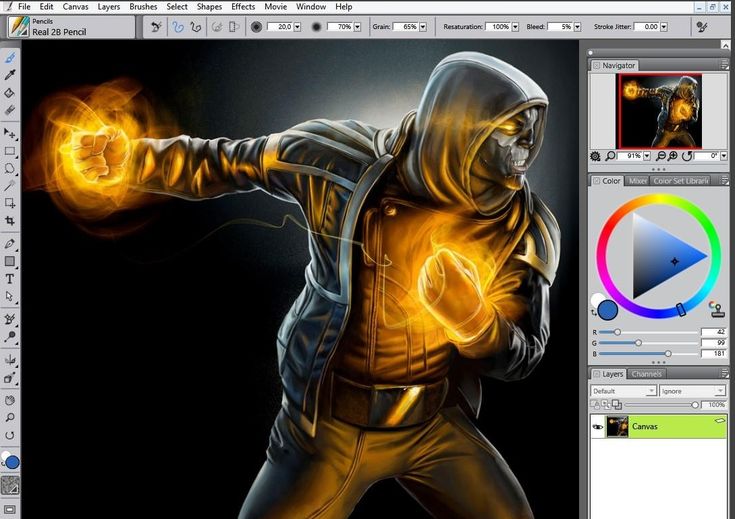
Task: Swap main and additional colors arrow
Action: [594, 312]
